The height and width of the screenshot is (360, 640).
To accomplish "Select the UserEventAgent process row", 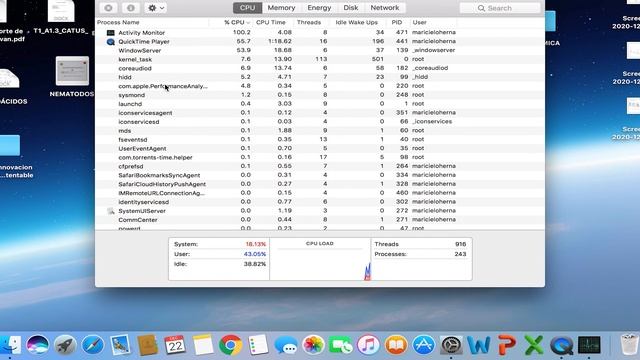I will click(x=320, y=148).
